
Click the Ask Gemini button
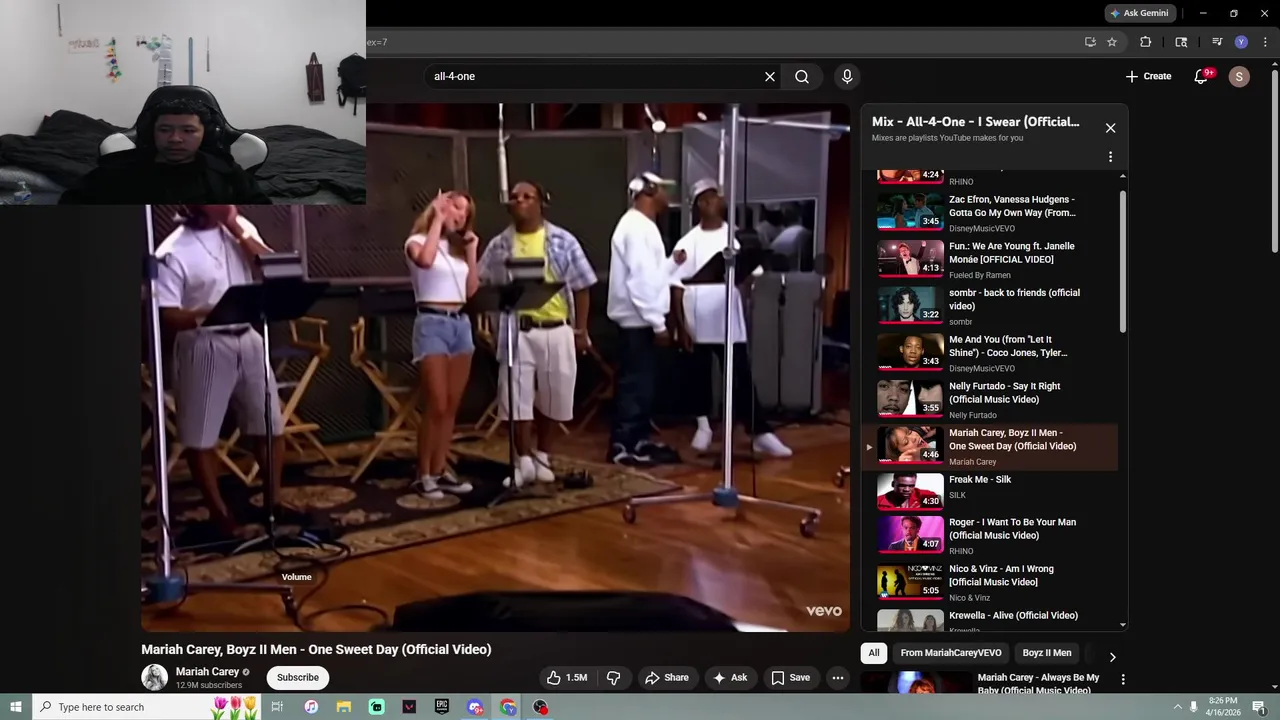point(1139,13)
